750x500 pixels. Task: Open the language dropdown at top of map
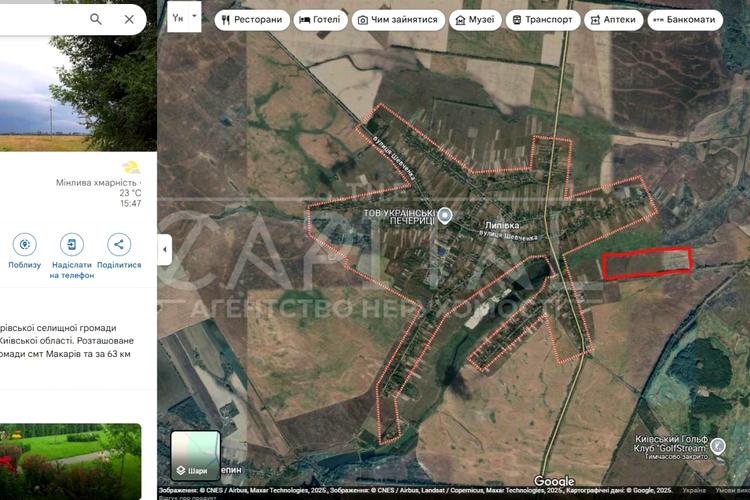tap(184, 17)
